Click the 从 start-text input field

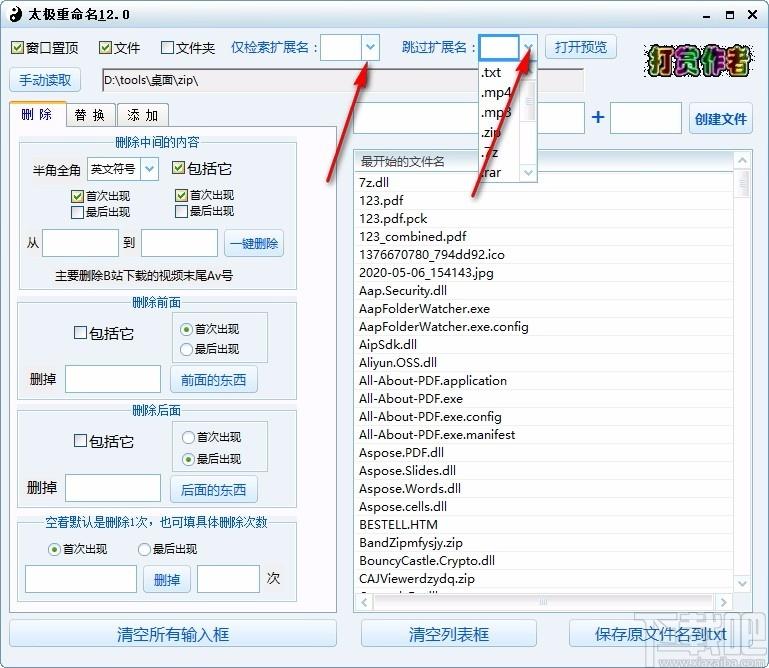[80, 243]
